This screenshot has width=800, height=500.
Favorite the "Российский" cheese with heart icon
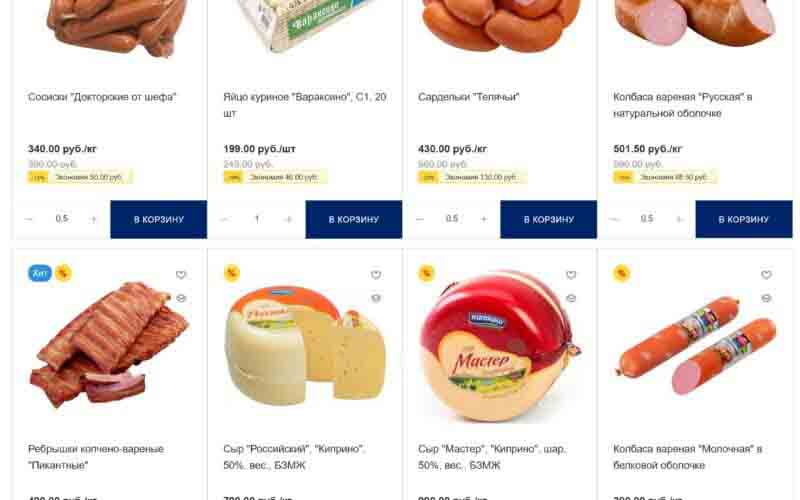point(376,274)
